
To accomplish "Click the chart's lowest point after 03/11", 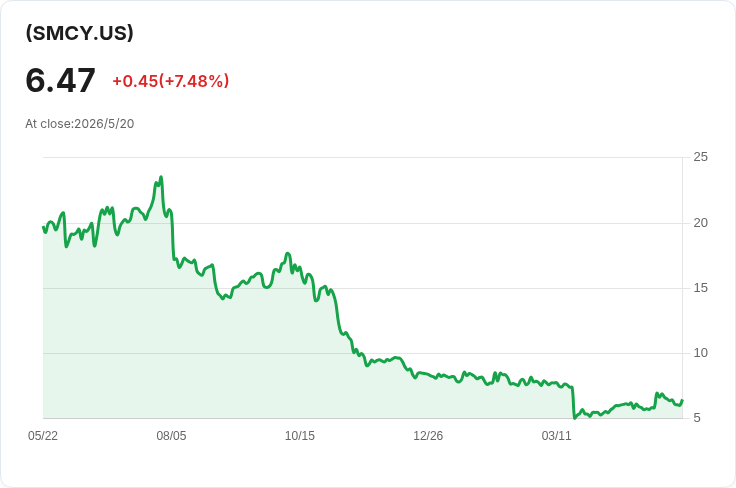I will point(575,417).
